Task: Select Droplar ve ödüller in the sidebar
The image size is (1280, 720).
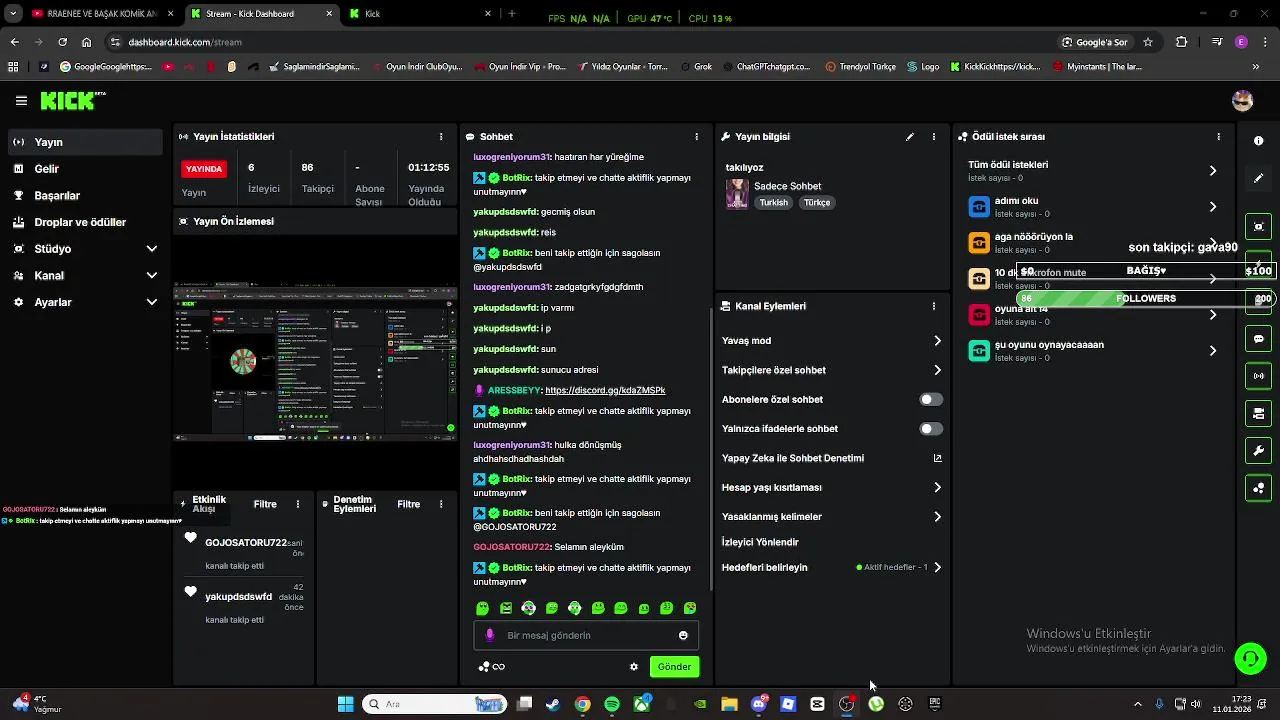Action: [x=86, y=222]
